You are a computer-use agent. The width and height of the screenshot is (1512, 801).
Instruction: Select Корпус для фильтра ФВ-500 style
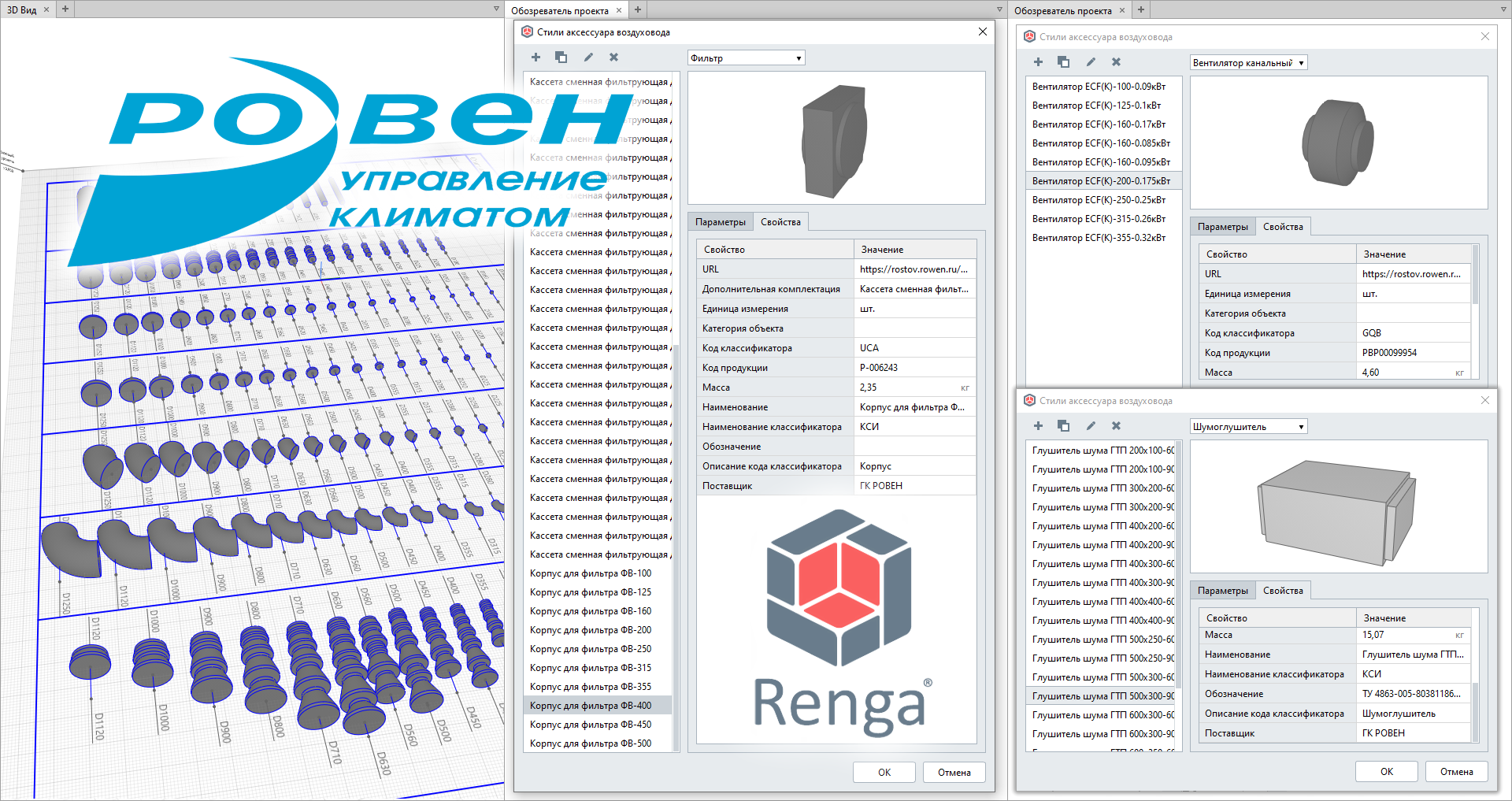598,744
